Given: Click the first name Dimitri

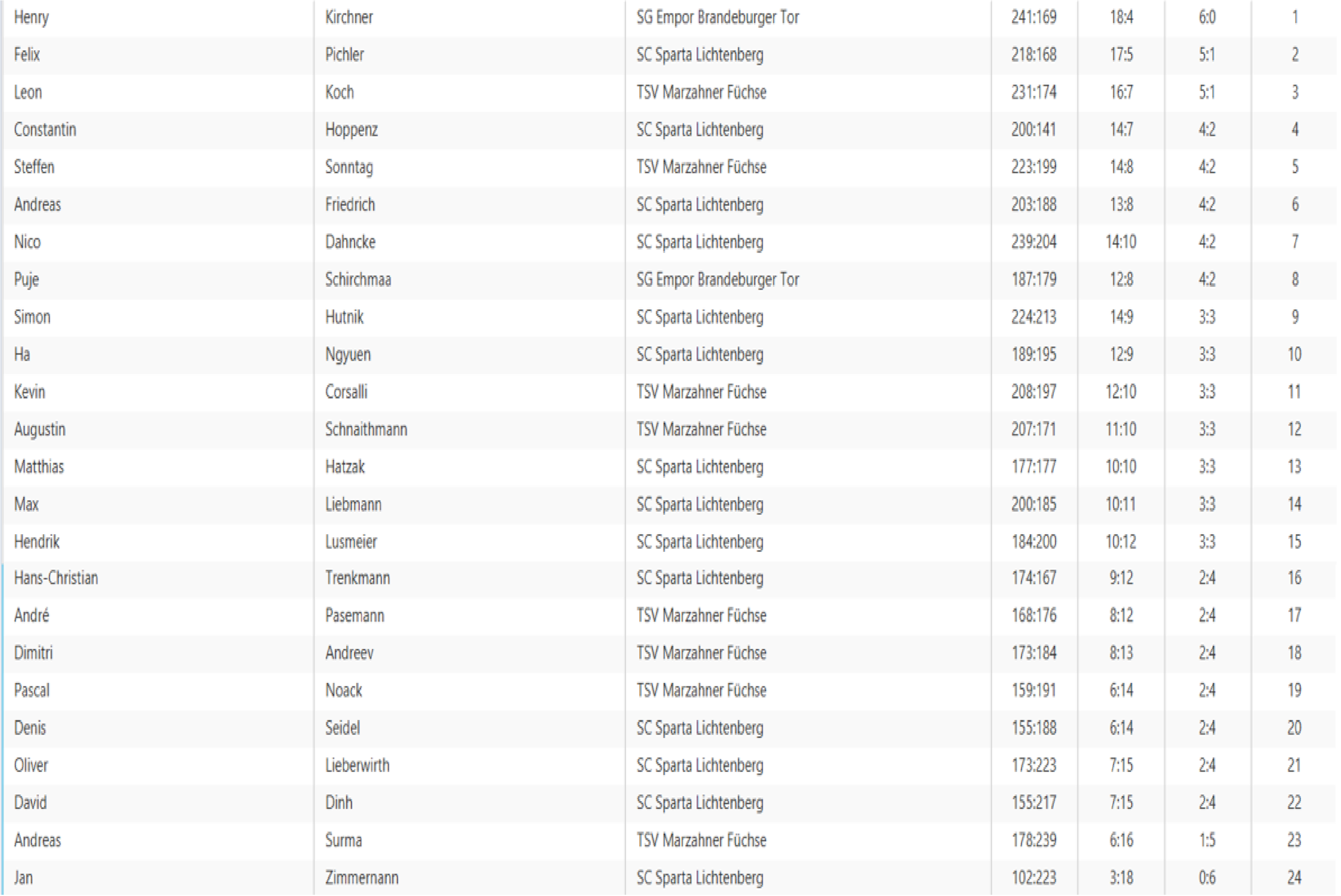Looking at the screenshot, I should click(33, 652).
